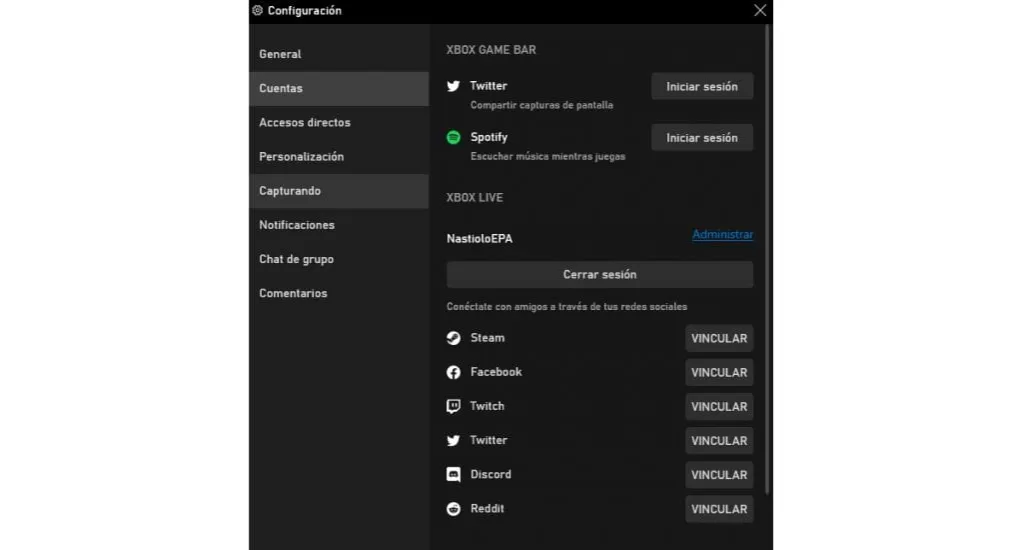Open Notificaciones settings
1023x550 pixels.
339,225
